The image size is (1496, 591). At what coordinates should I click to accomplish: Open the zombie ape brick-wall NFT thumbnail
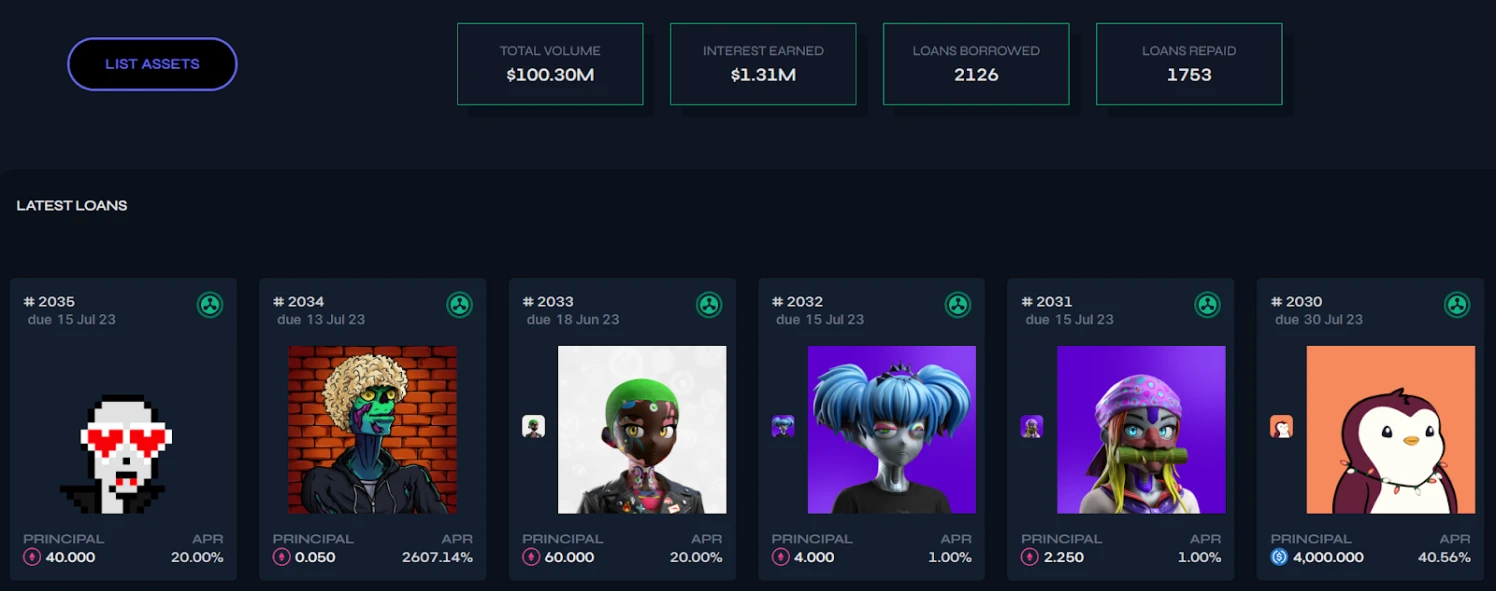click(x=372, y=430)
